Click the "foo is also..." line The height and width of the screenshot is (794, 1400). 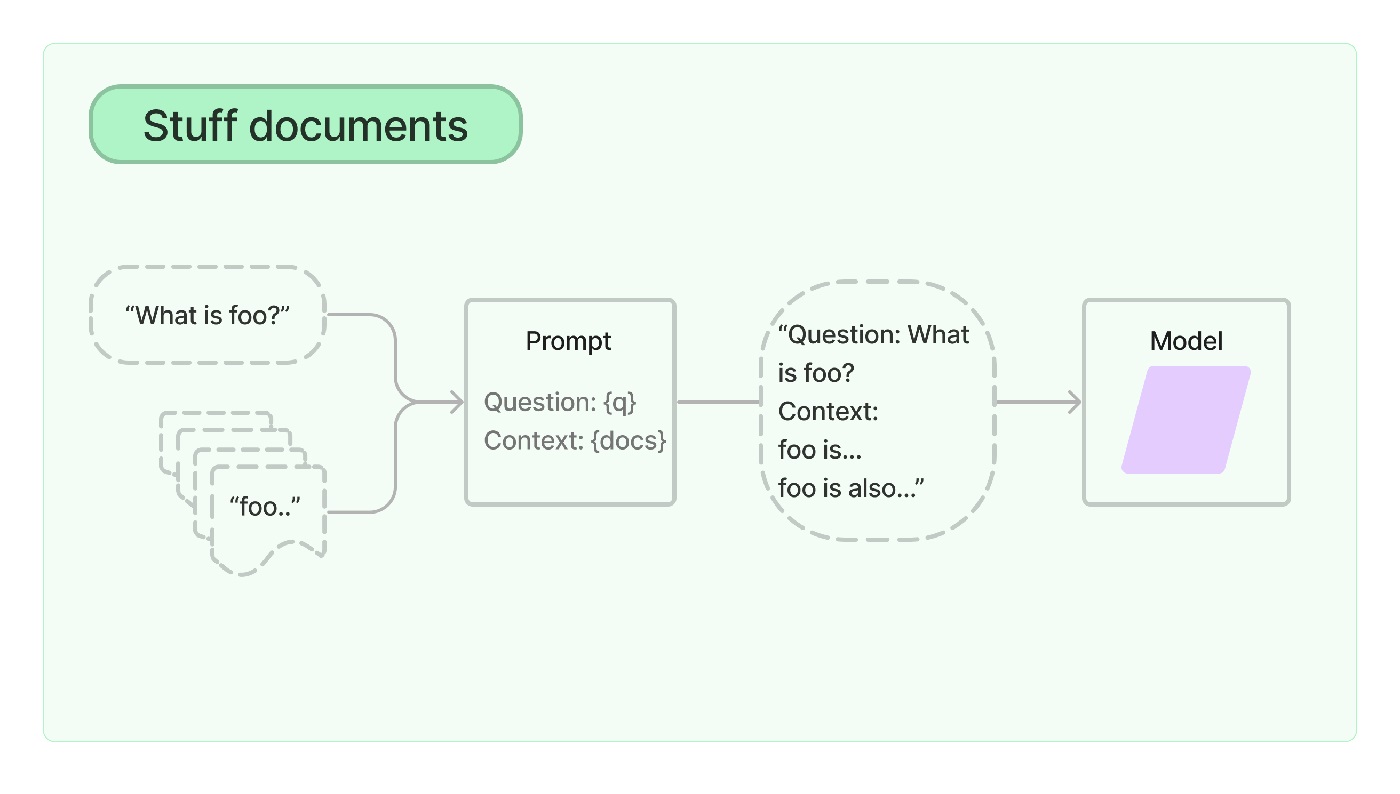tap(850, 488)
